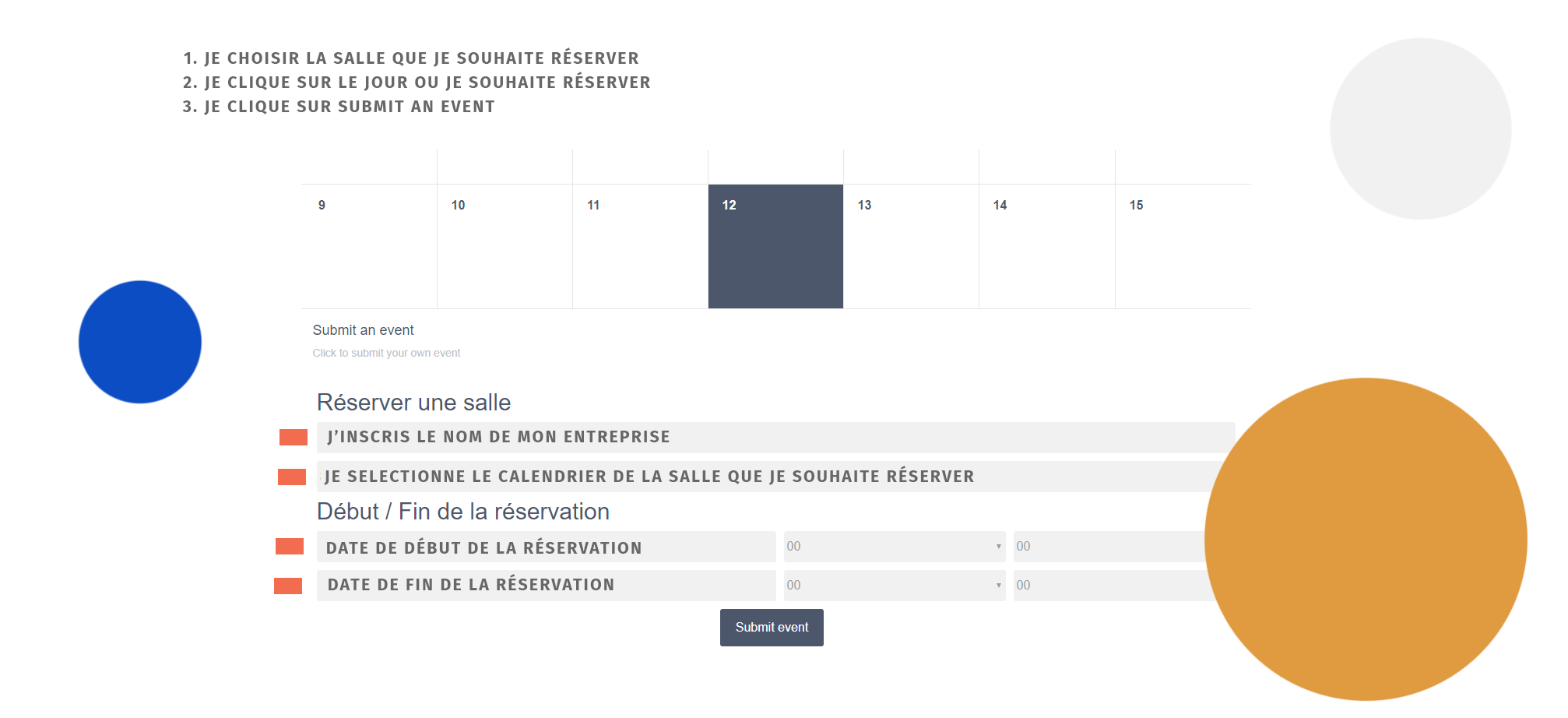The image size is (1568, 718).
Task: Click the reservation end date field
Action: tap(545, 586)
